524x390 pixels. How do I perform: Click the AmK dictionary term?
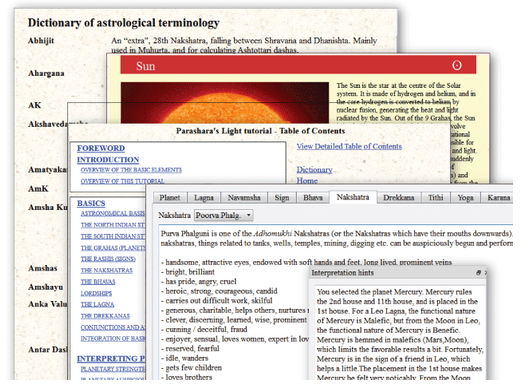tap(38, 189)
